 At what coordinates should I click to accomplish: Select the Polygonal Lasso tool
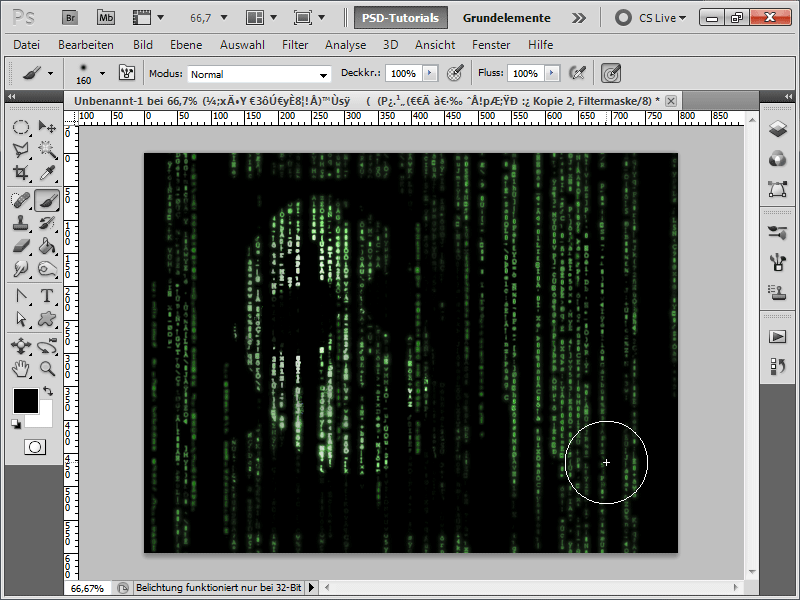(20, 149)
